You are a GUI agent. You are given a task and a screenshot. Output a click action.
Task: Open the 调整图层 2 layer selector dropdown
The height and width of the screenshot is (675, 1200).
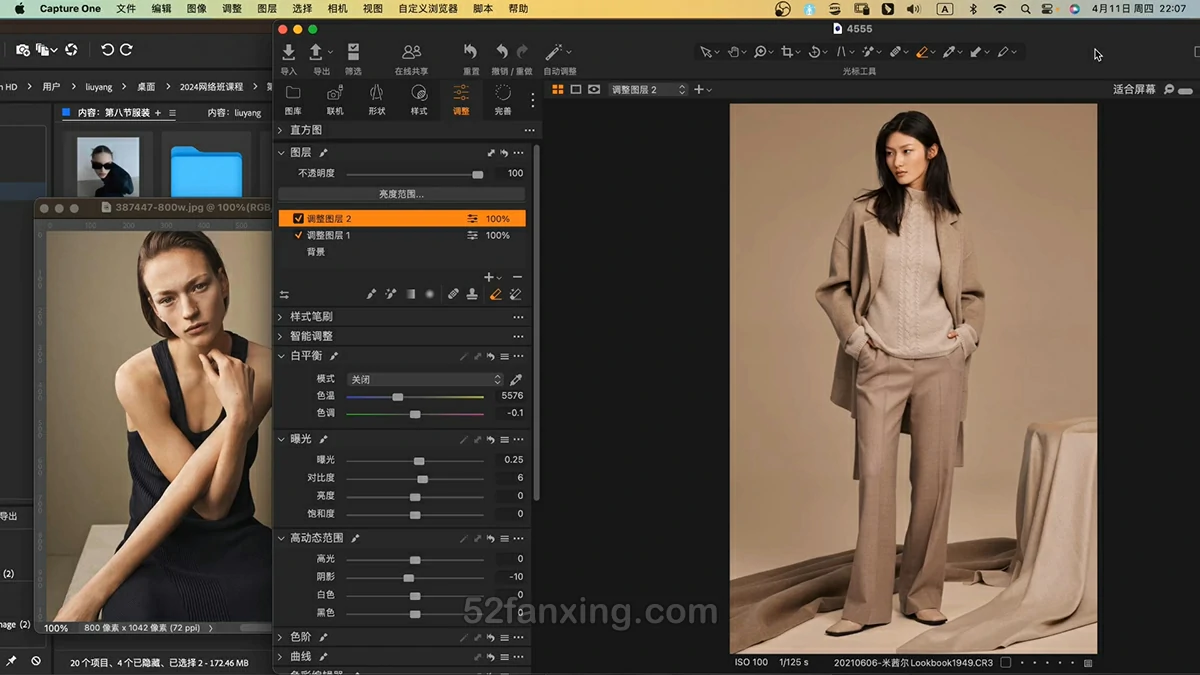pyautogui.click(x=648, y=90)
